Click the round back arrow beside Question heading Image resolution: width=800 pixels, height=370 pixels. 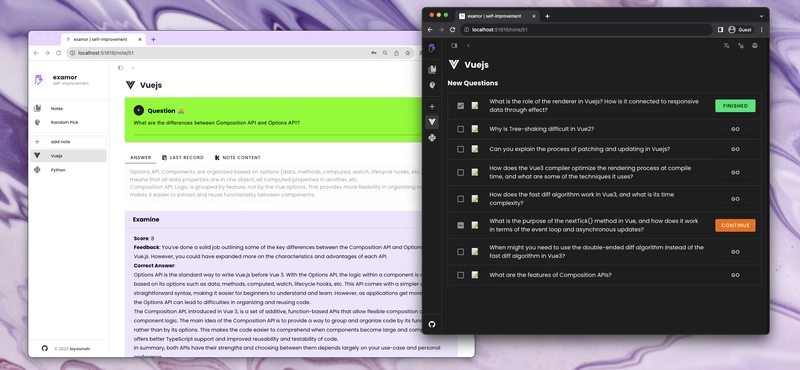[x=139, y=110]
